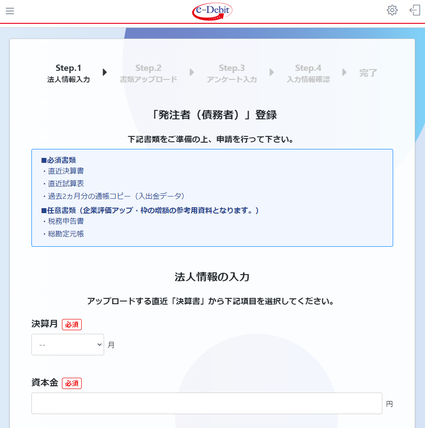Click the 法人情報の入力 section heading

point(212,277)
